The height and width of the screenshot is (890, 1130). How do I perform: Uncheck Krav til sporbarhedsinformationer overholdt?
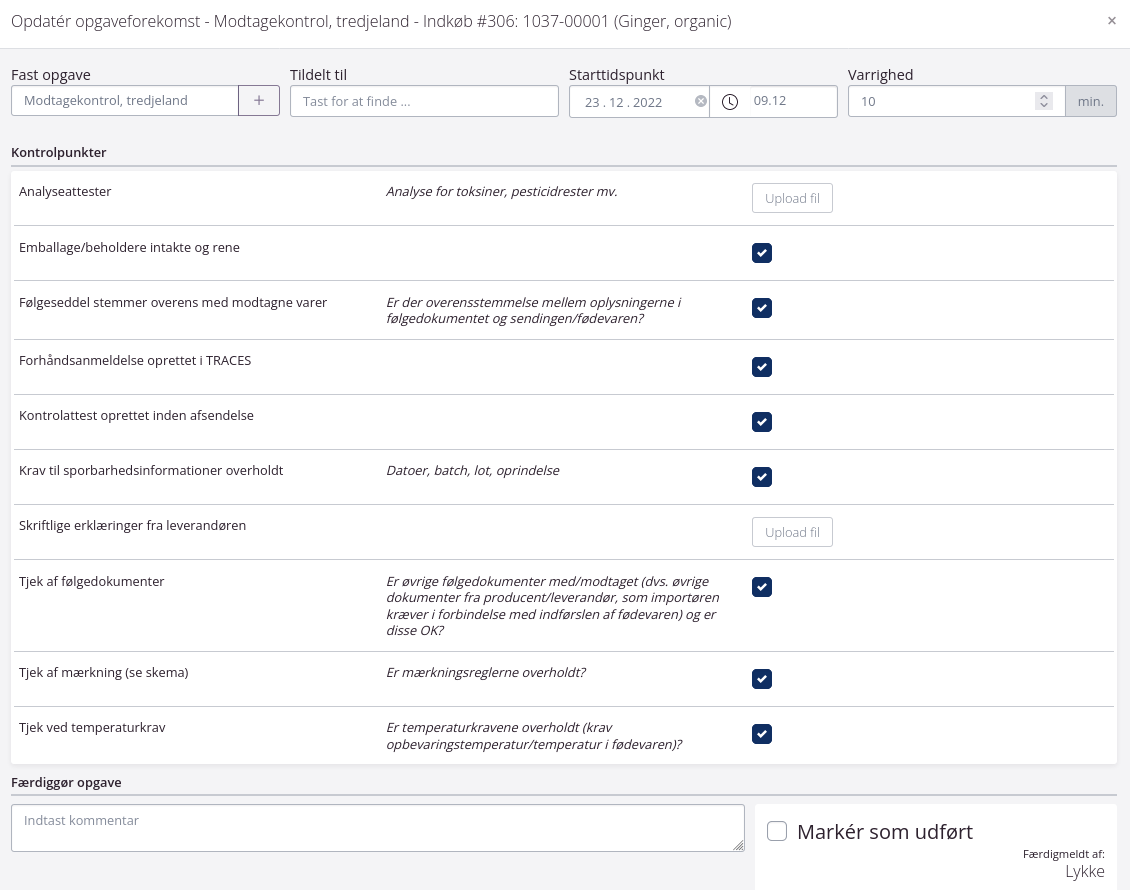coord(762,477)
